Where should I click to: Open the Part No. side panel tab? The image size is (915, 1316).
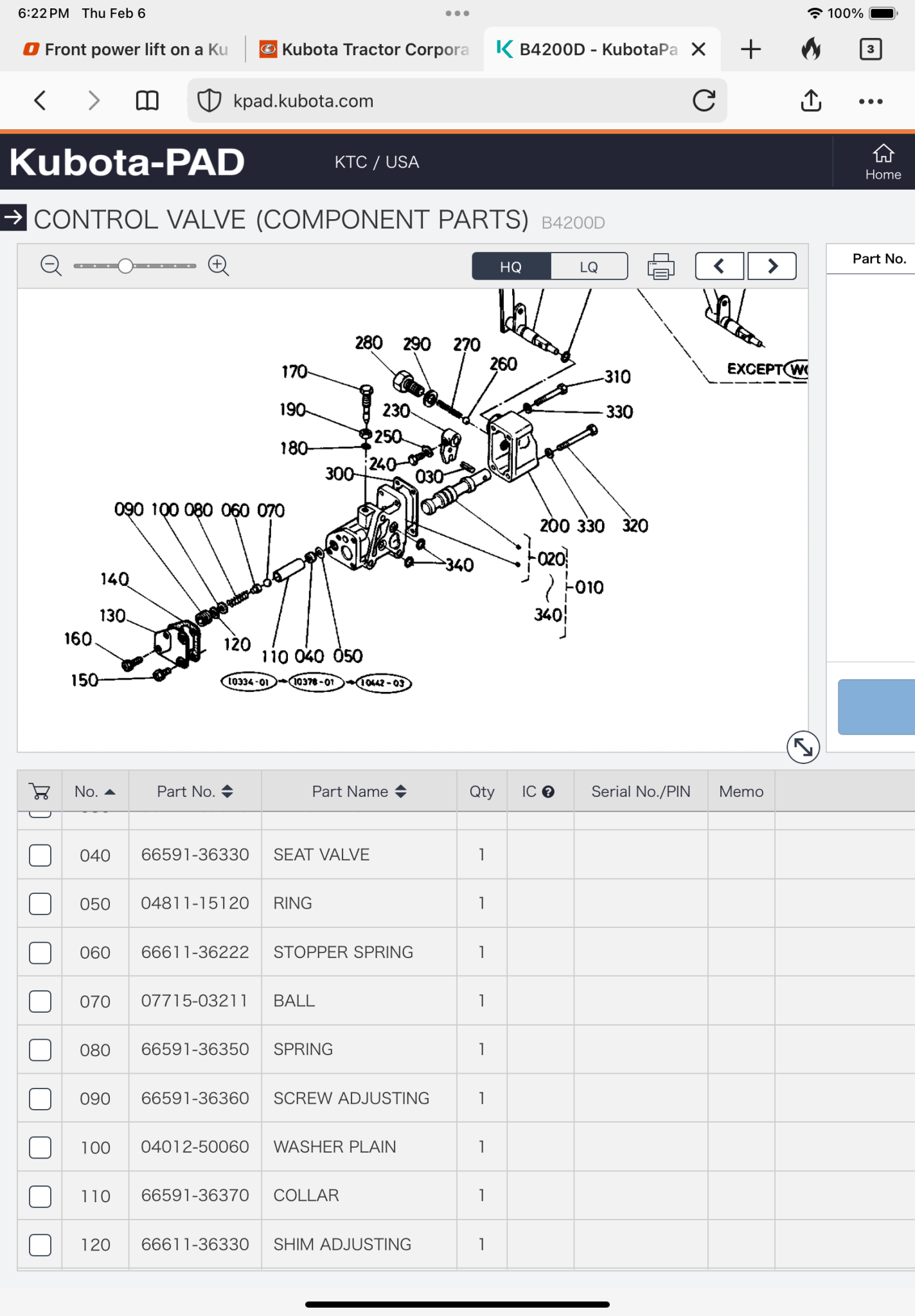pyautogui.click(x=879, y=258)
